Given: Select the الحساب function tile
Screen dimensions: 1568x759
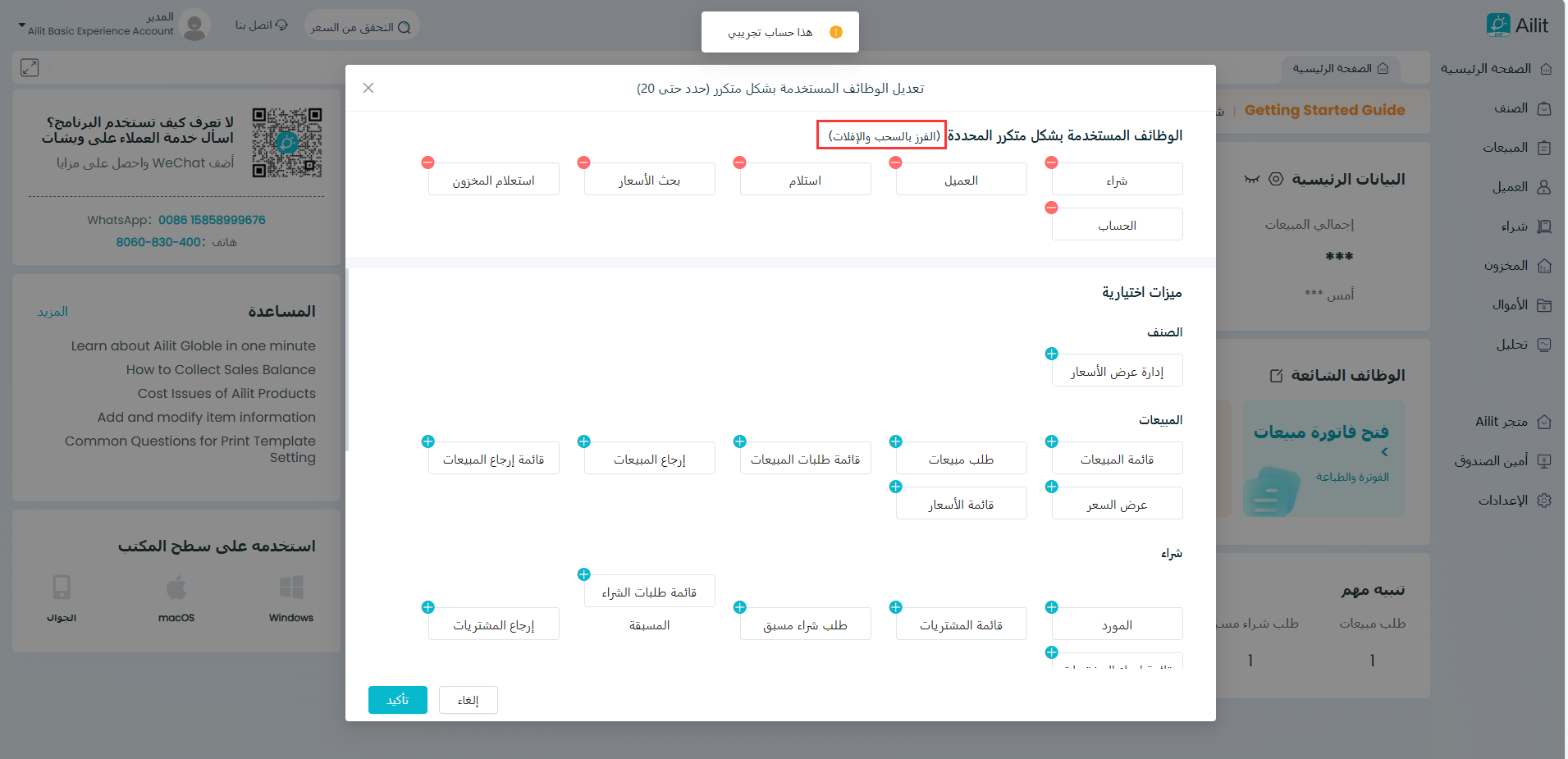Looking at the screenshot, I should [x=1117, y=225].
